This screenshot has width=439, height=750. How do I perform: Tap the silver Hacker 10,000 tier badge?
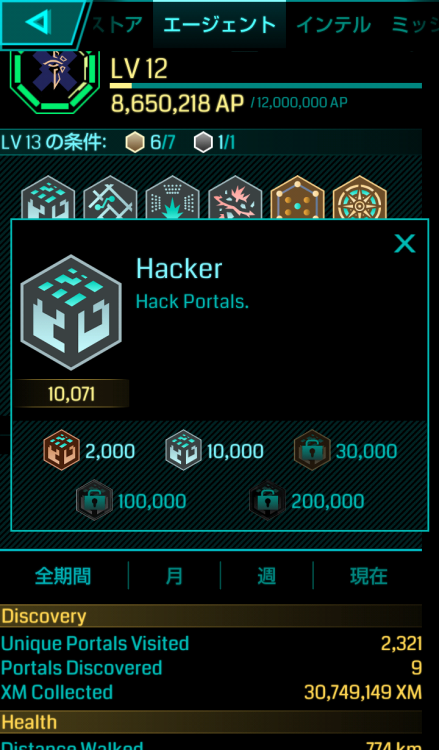(x=184, y=450)
